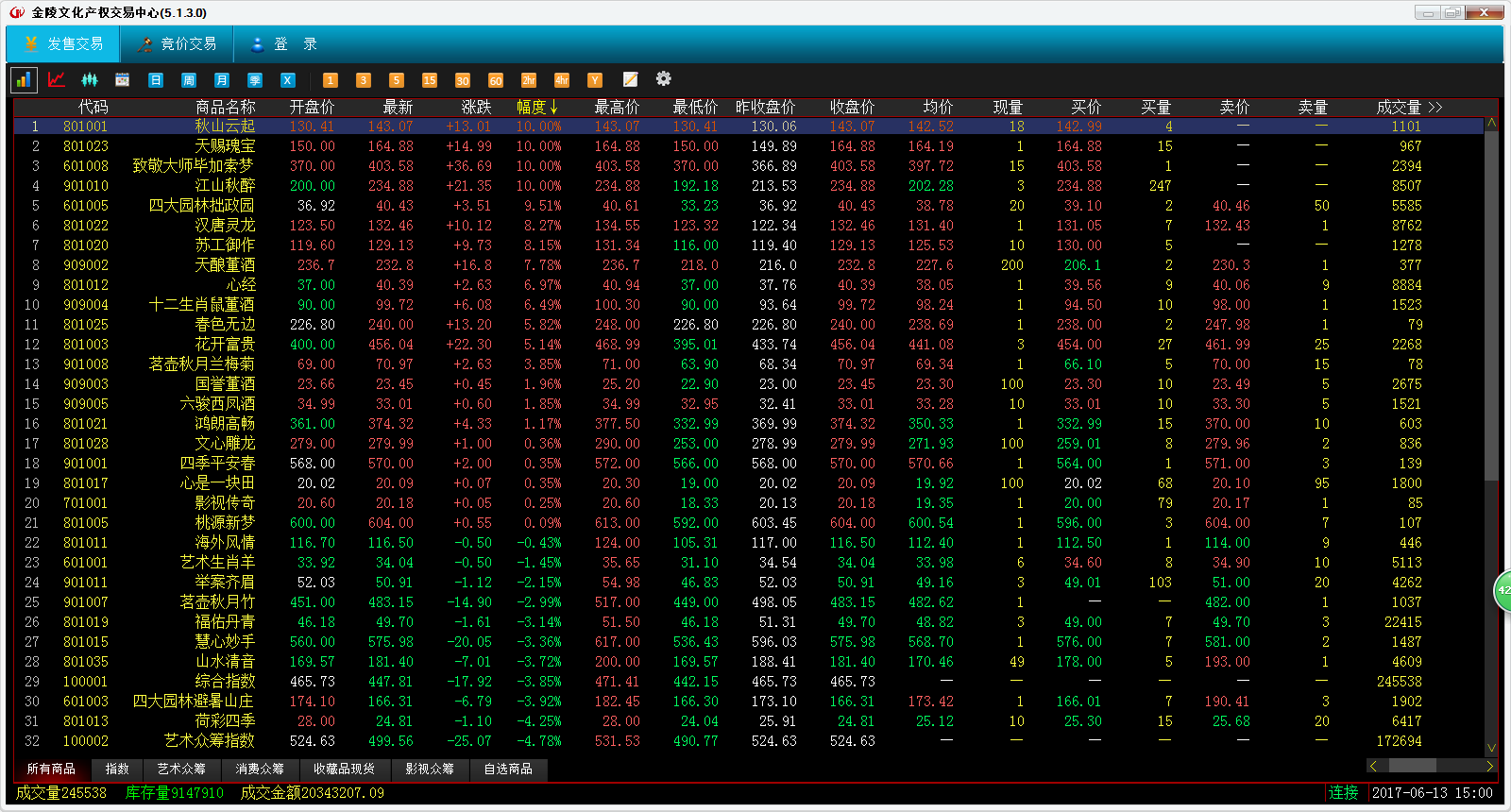
Task: Sort by 最新 column header
Action: point(398,108)
